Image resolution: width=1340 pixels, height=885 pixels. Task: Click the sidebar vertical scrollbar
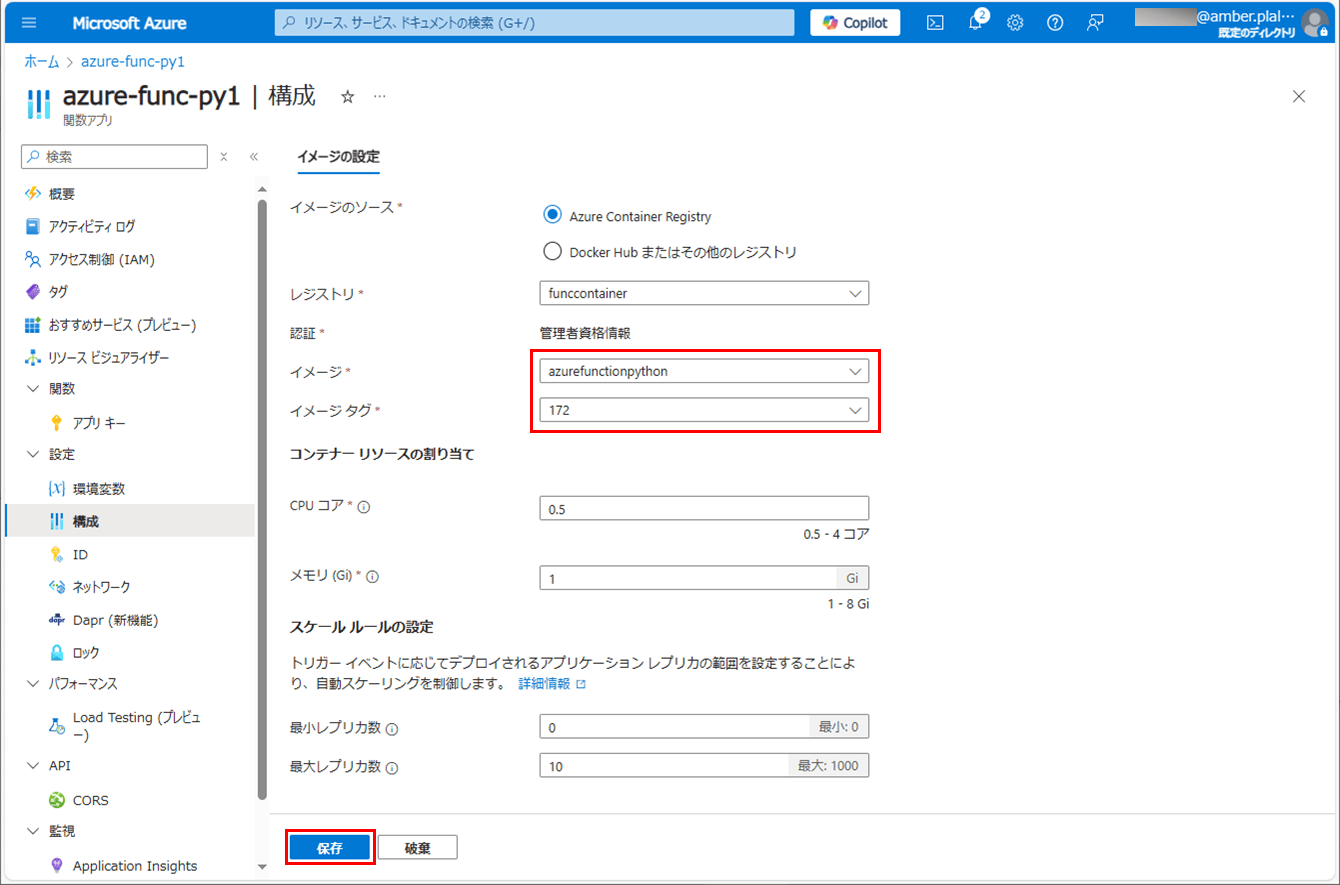262,500
